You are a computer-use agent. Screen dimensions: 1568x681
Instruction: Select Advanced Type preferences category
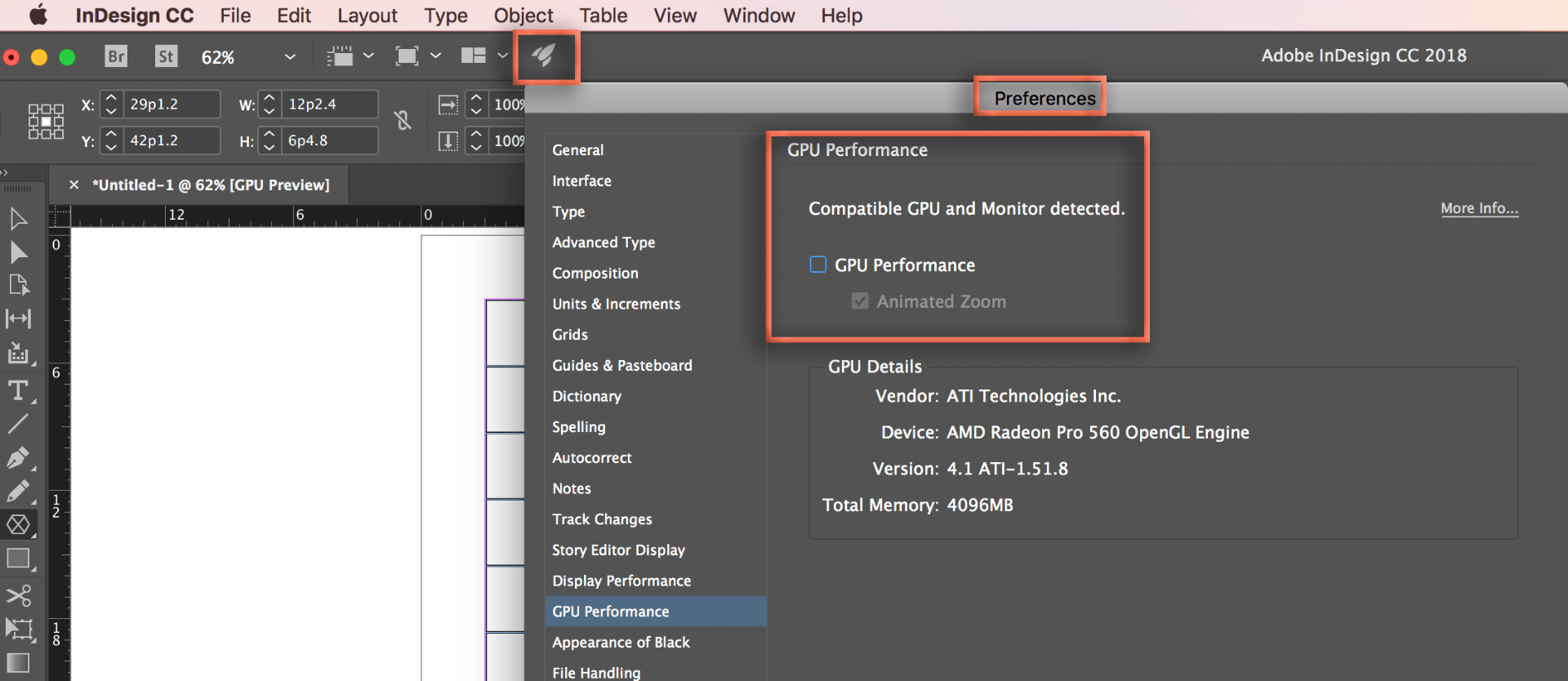[x=604, y=243]
